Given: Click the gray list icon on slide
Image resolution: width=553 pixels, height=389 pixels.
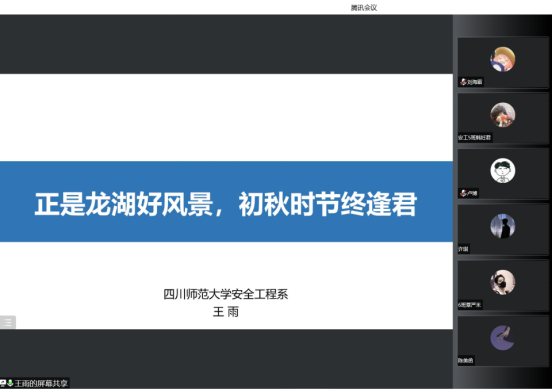Looking at the screenshot, I should pyautogui.click(x=8, y=322).
